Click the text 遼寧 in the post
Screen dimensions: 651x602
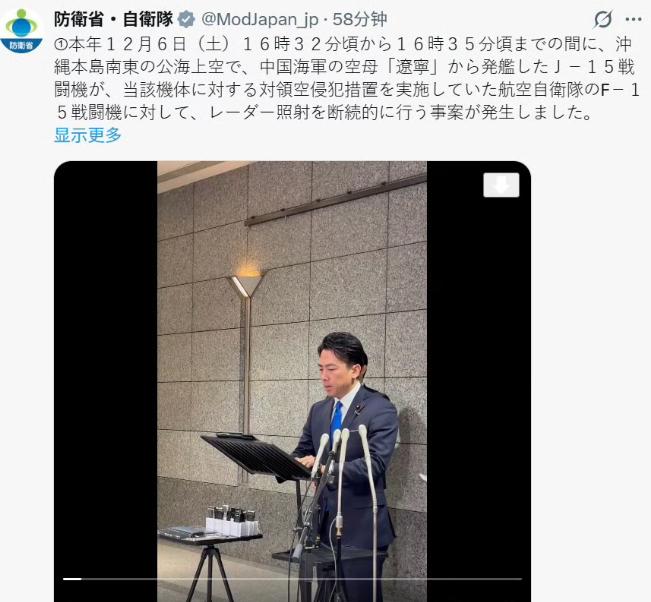(x=411, y=67)
